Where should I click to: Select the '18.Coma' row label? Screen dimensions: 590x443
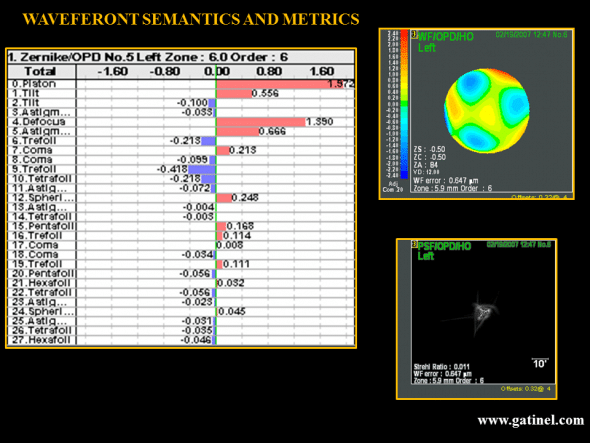35,254
